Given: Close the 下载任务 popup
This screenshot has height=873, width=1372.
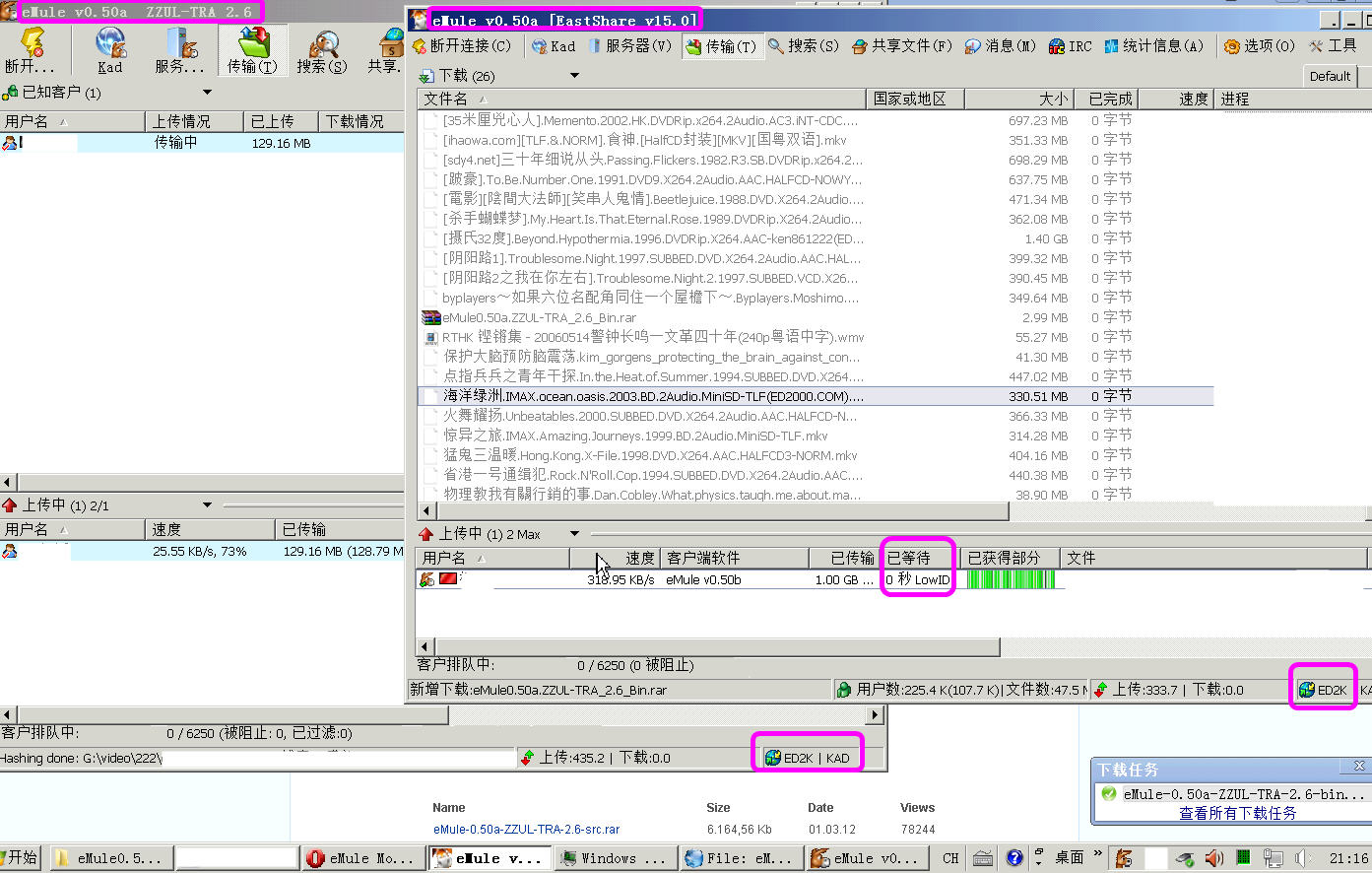Looking at the screenshot, I should coord(1359,766).
